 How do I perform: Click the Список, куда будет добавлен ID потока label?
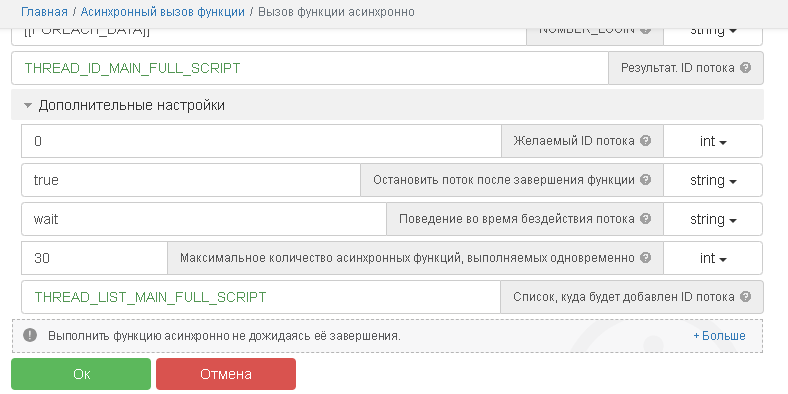(x=624, y=297)
